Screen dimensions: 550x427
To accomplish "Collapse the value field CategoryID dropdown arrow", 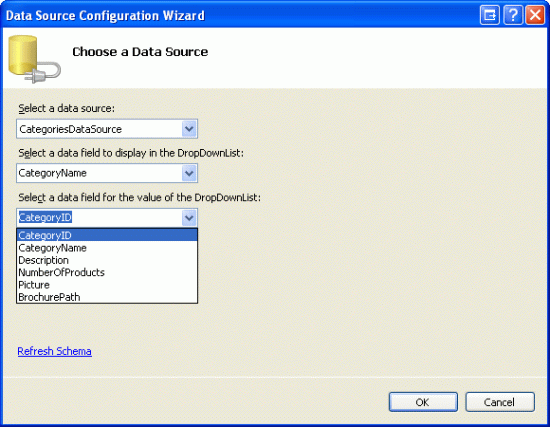I will (x=189, y=218).
